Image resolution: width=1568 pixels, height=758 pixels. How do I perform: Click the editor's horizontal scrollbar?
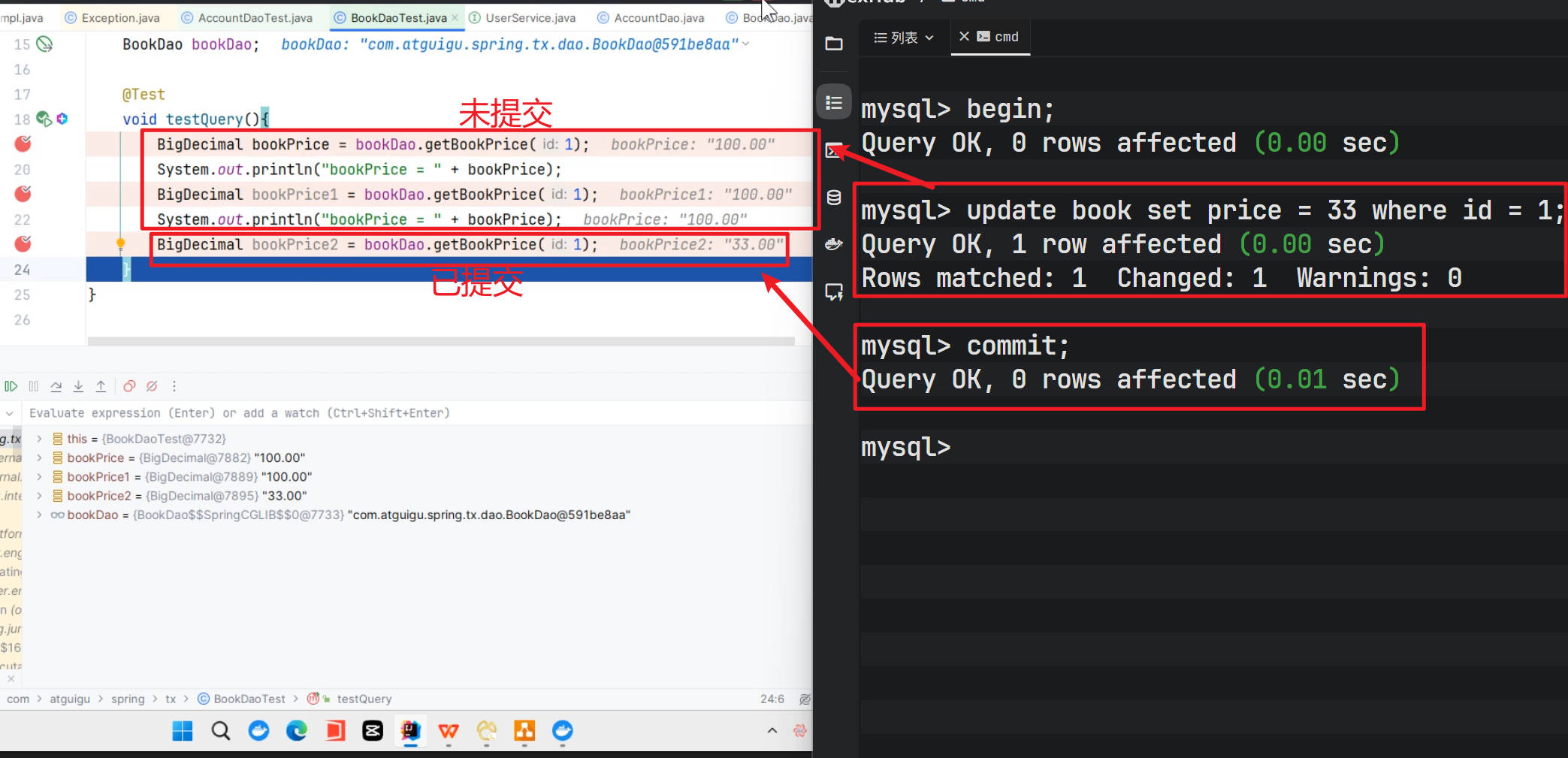coord(440,341)
